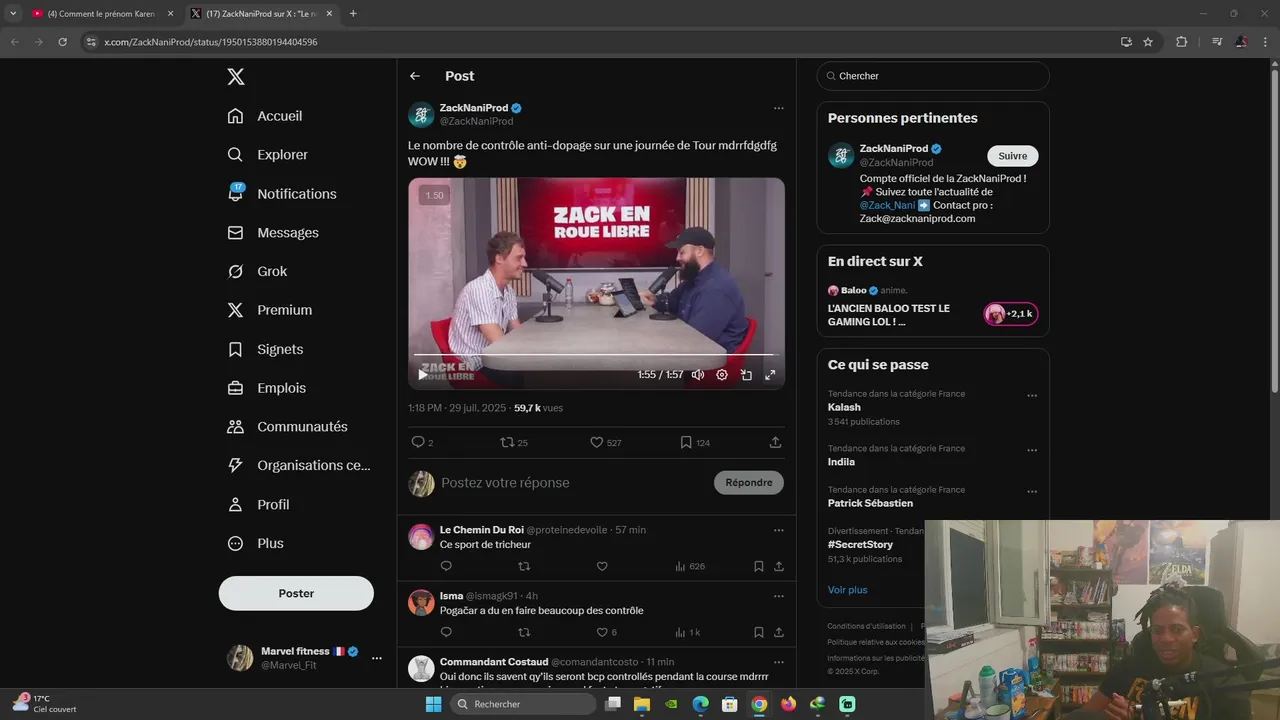View stats showing 626 on reply

pyautogui.click(x=690, y=566)
